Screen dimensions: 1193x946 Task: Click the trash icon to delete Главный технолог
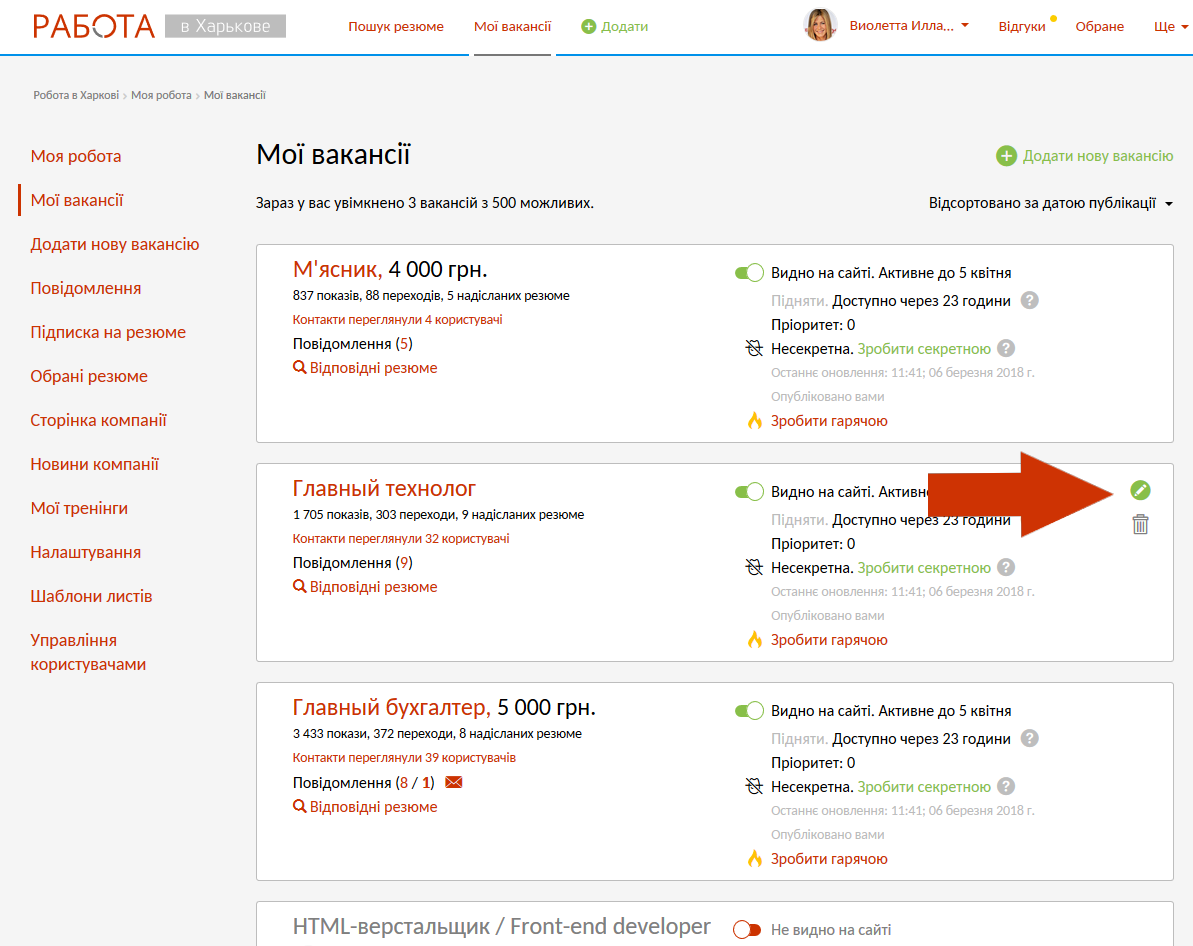[1140, 524]
